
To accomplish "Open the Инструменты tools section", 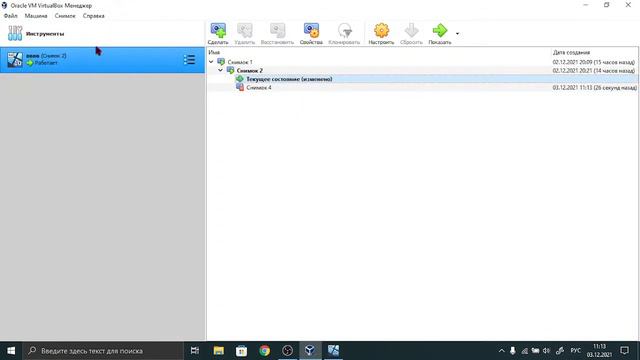I will [102, 33].
